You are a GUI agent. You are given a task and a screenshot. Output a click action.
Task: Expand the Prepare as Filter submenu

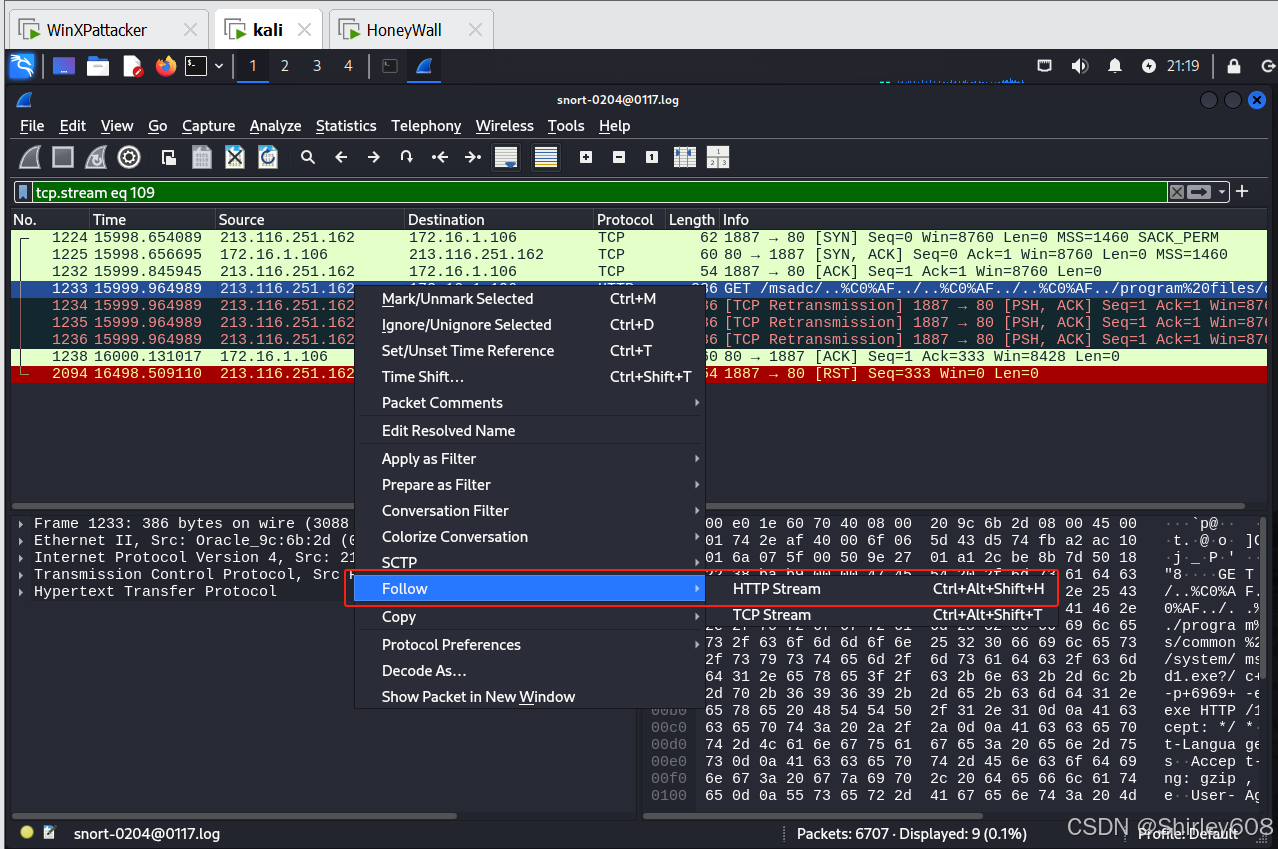530,485
